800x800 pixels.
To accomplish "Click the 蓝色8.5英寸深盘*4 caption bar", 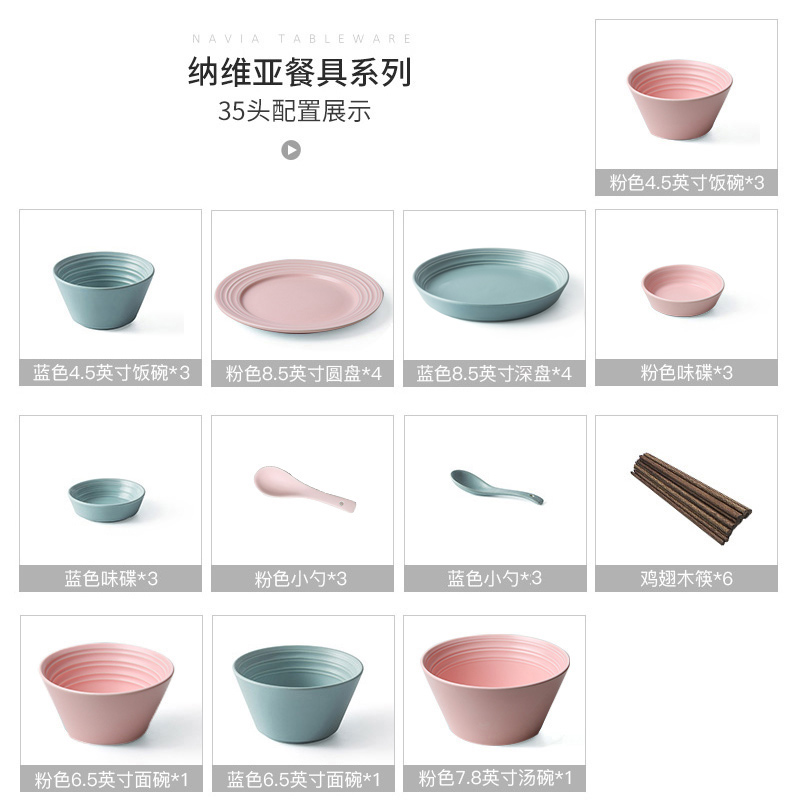I will 494,373.
